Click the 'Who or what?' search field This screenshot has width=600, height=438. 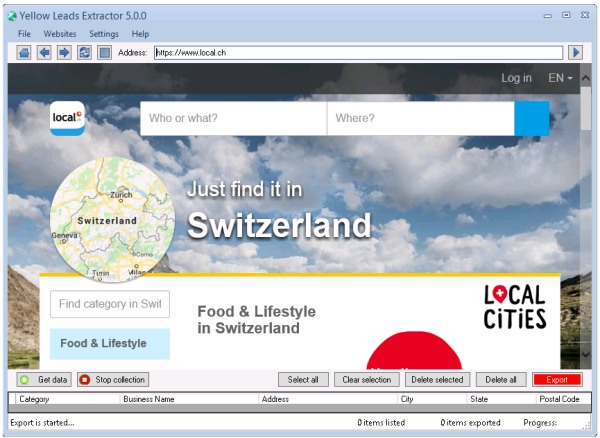[233, 118]
